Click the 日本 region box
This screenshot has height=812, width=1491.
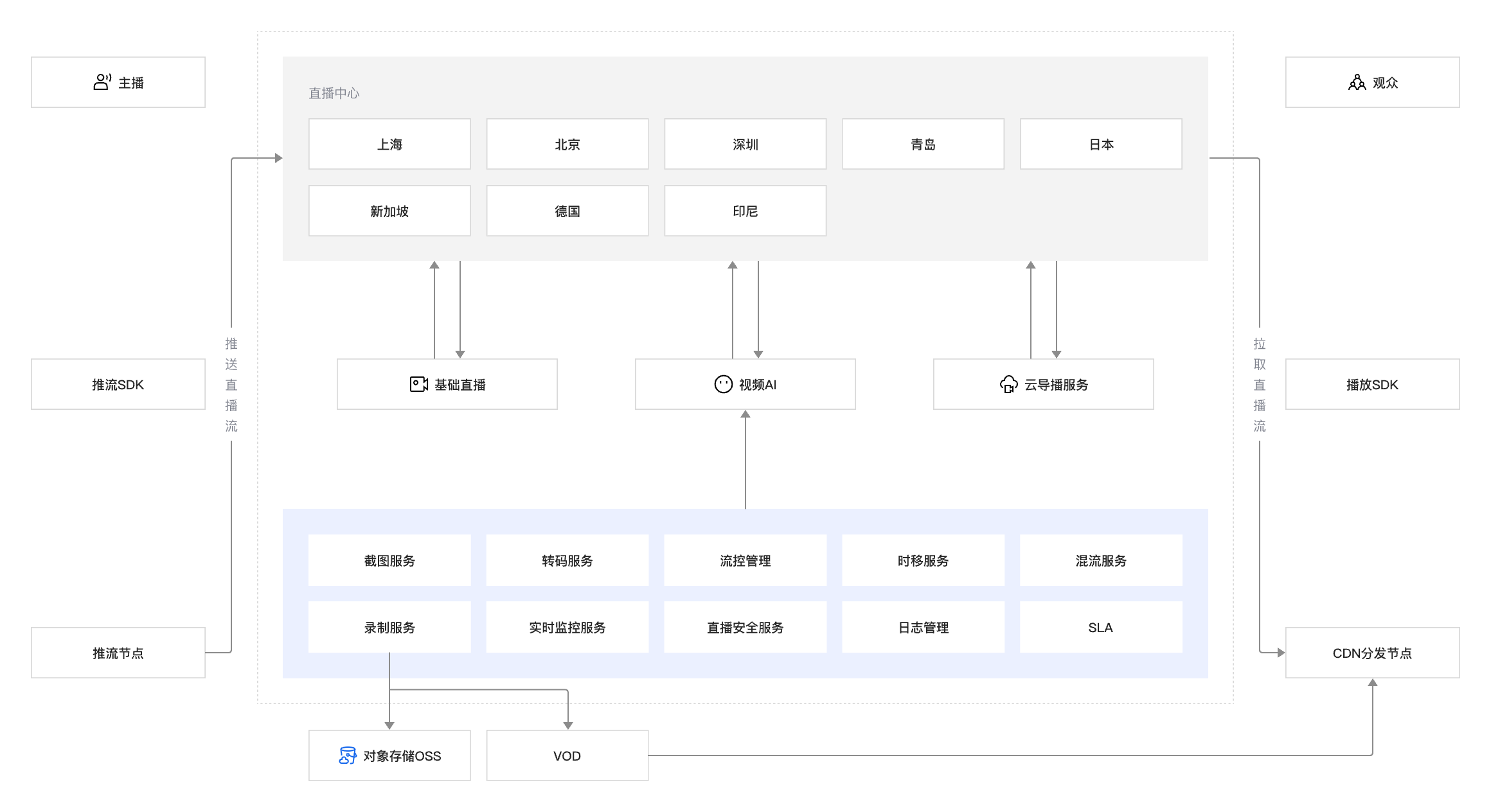click(x=1101, y=144)
